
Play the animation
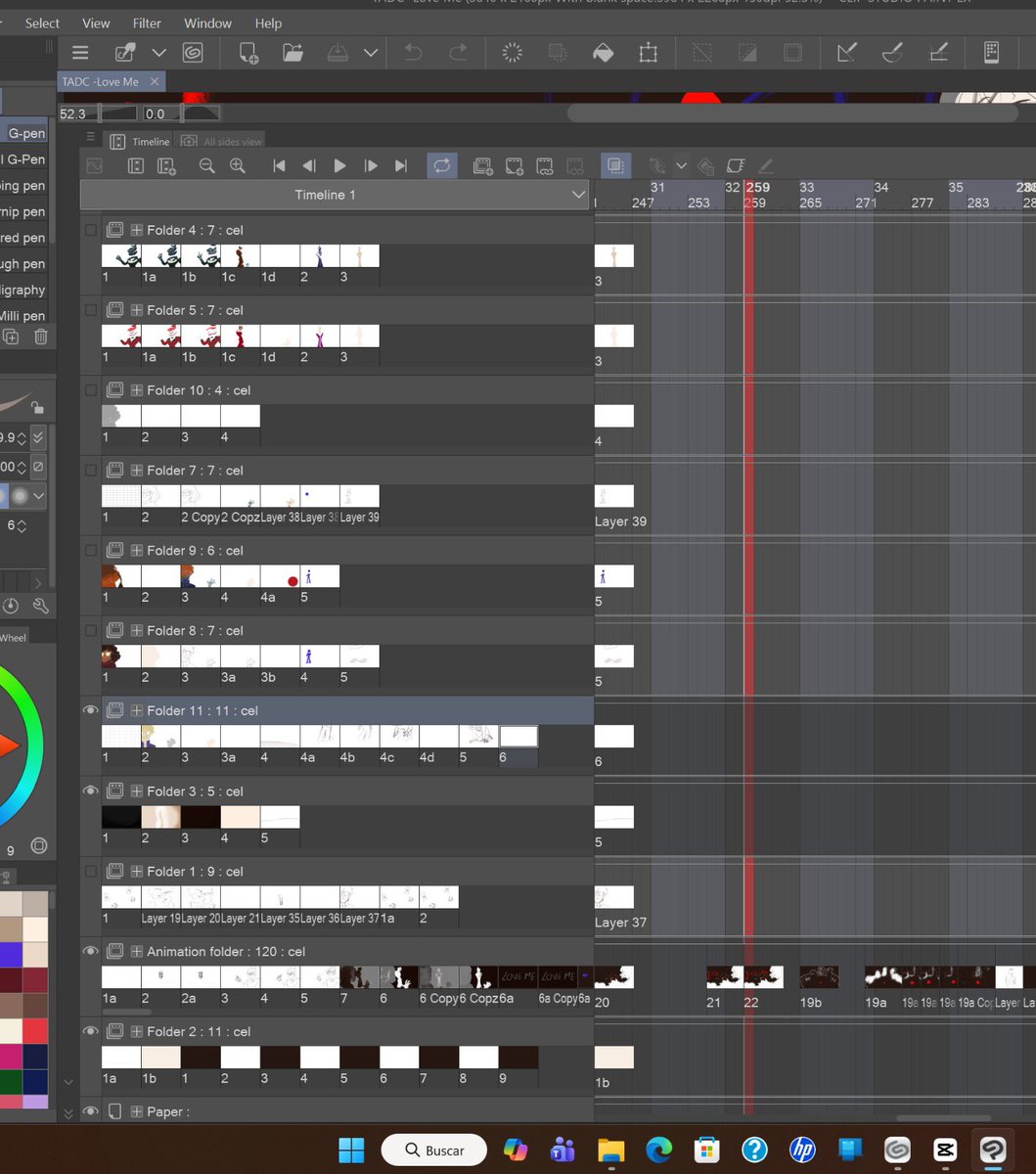340,166
